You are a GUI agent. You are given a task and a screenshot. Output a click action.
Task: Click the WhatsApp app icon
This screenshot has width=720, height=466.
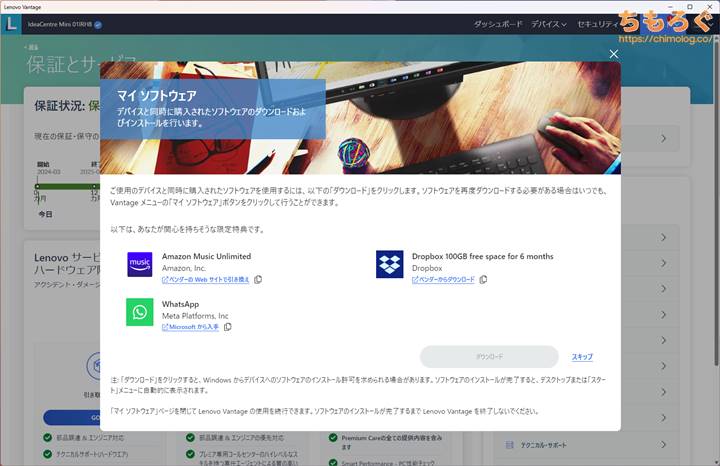tap(140, 312)
